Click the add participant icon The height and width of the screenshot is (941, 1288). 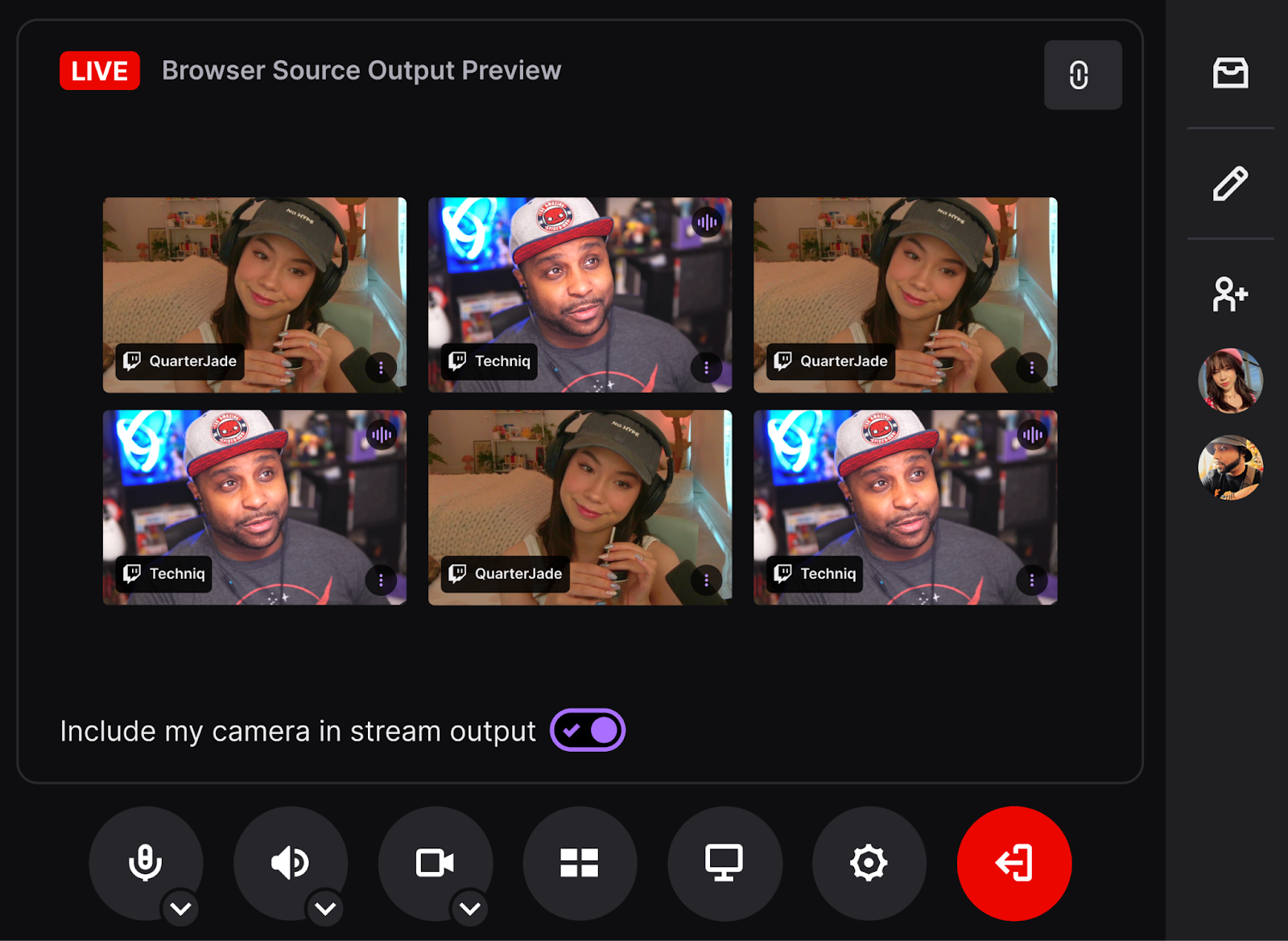(x=1230, y=294)
